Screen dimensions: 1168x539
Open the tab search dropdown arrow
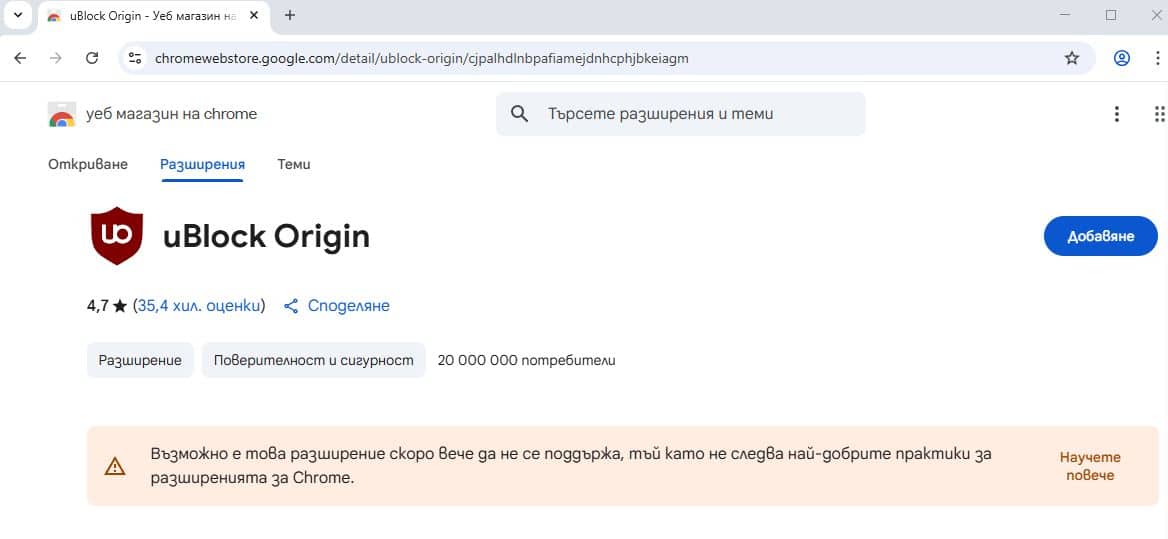coord(19,15)
